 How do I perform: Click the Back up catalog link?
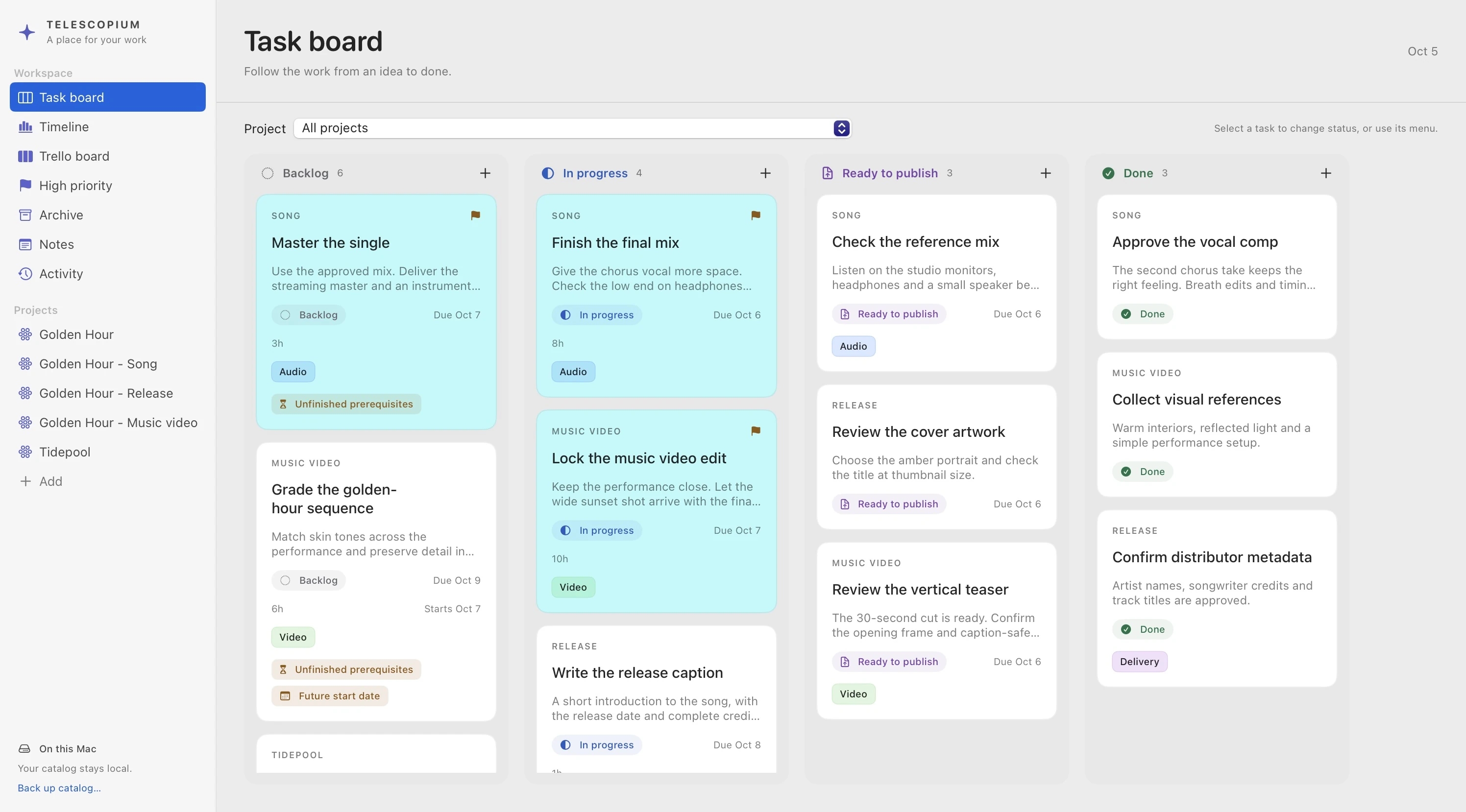click(x=59, y=788)
